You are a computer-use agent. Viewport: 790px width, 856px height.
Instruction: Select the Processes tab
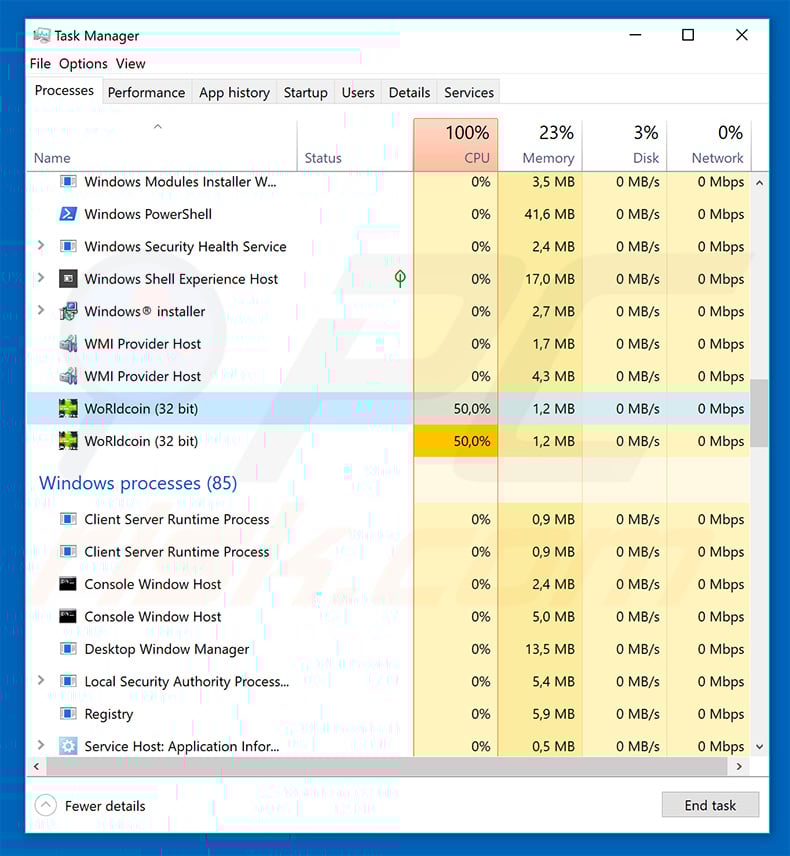point(64,91)
